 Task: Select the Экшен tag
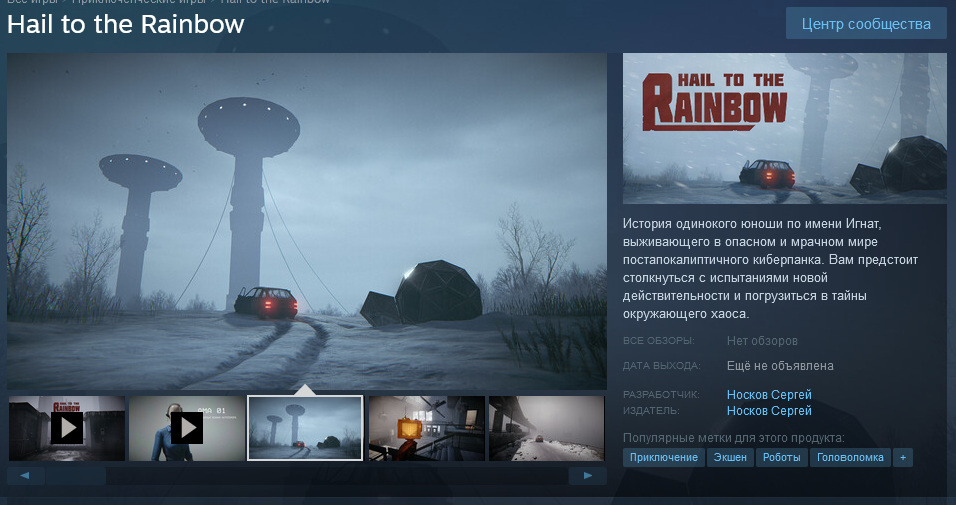pos(730,457)
